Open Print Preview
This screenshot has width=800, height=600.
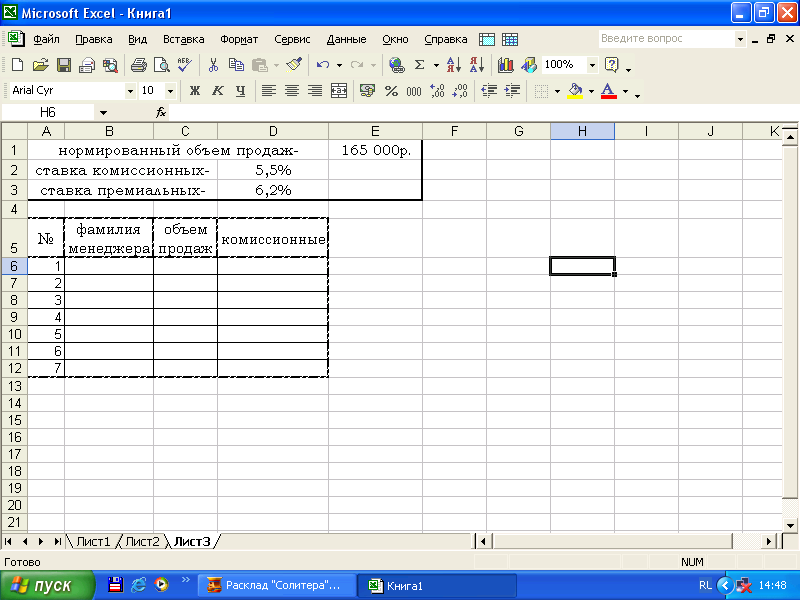162,65
